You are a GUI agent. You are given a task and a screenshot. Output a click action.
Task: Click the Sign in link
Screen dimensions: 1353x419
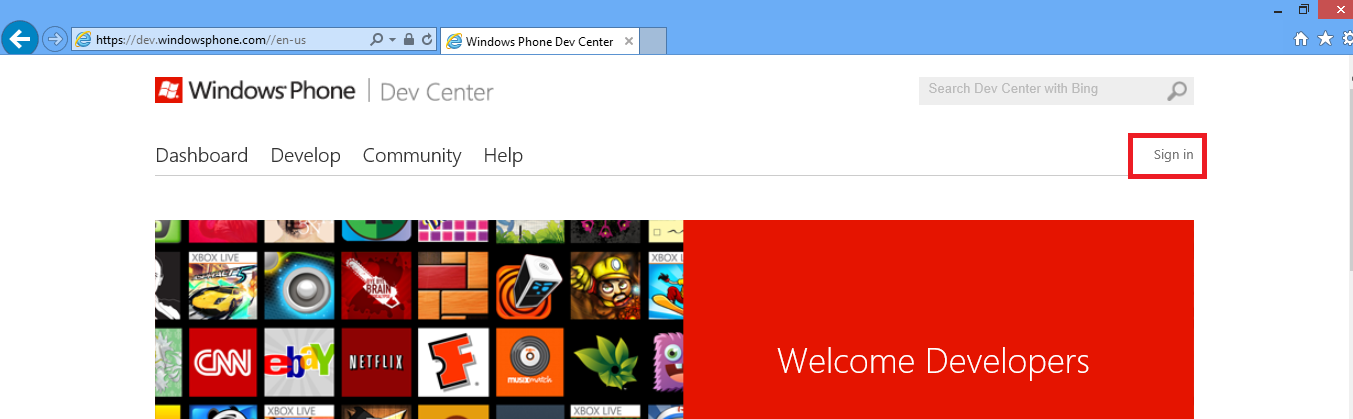coord(1173,155)
